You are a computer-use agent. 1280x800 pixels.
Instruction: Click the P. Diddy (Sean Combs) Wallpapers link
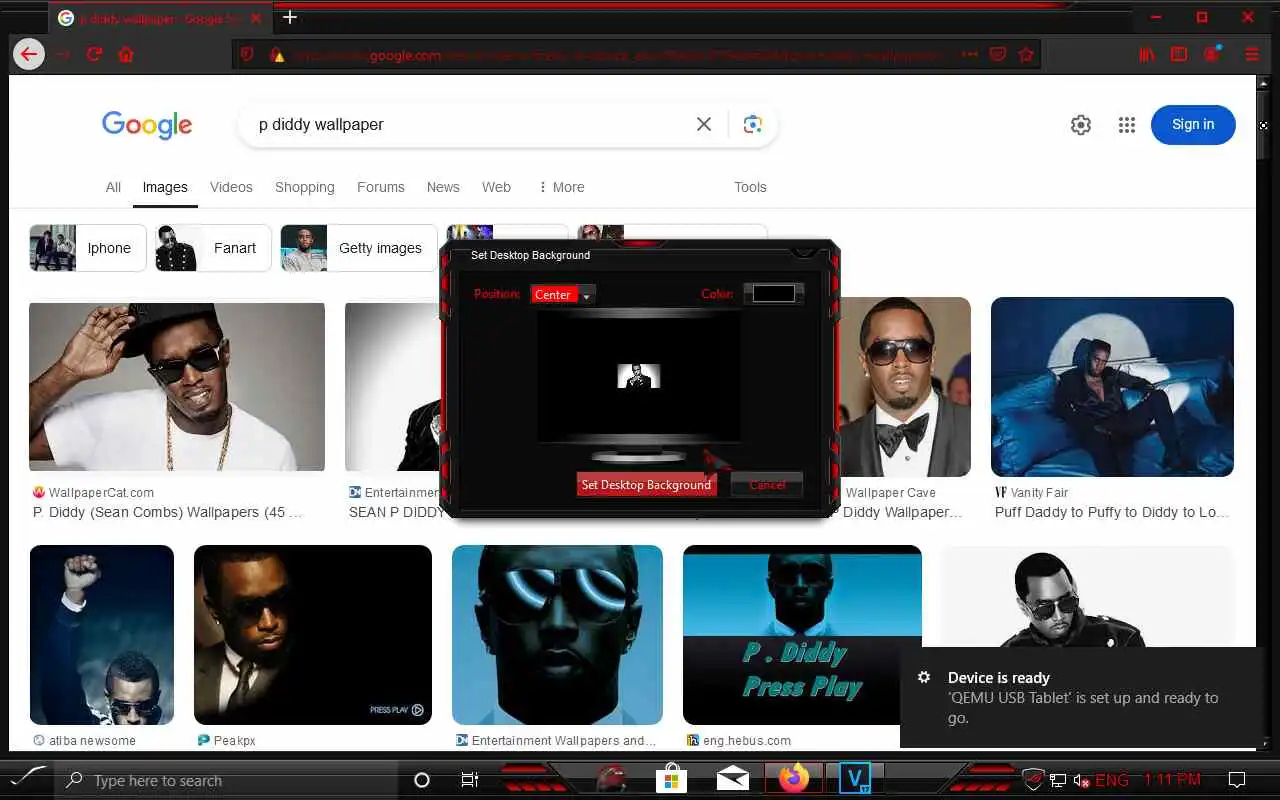point(167,512)
